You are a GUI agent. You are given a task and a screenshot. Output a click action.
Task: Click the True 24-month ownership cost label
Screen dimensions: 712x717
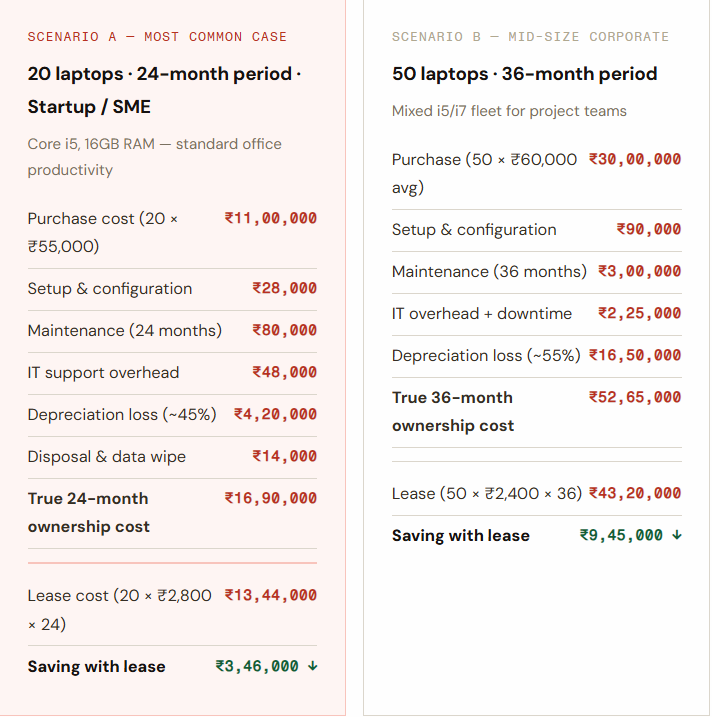pyautogui.click(x=89, y=512)
